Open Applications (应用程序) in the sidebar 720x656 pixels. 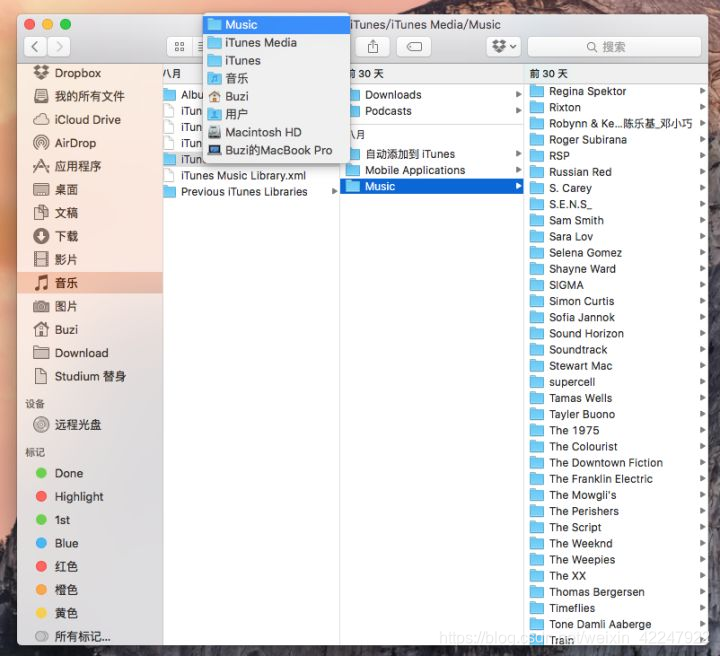90,166
